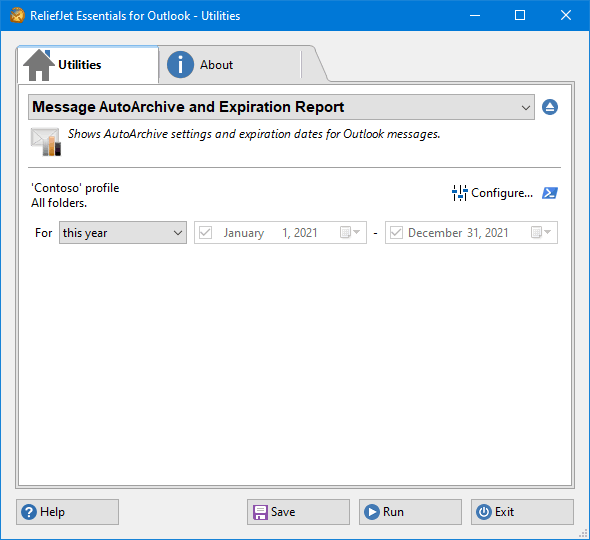The width and height of the screenshot is (590, 540).
Task: Click the Configure sliders icon
Action: click(x=459, y=193)
